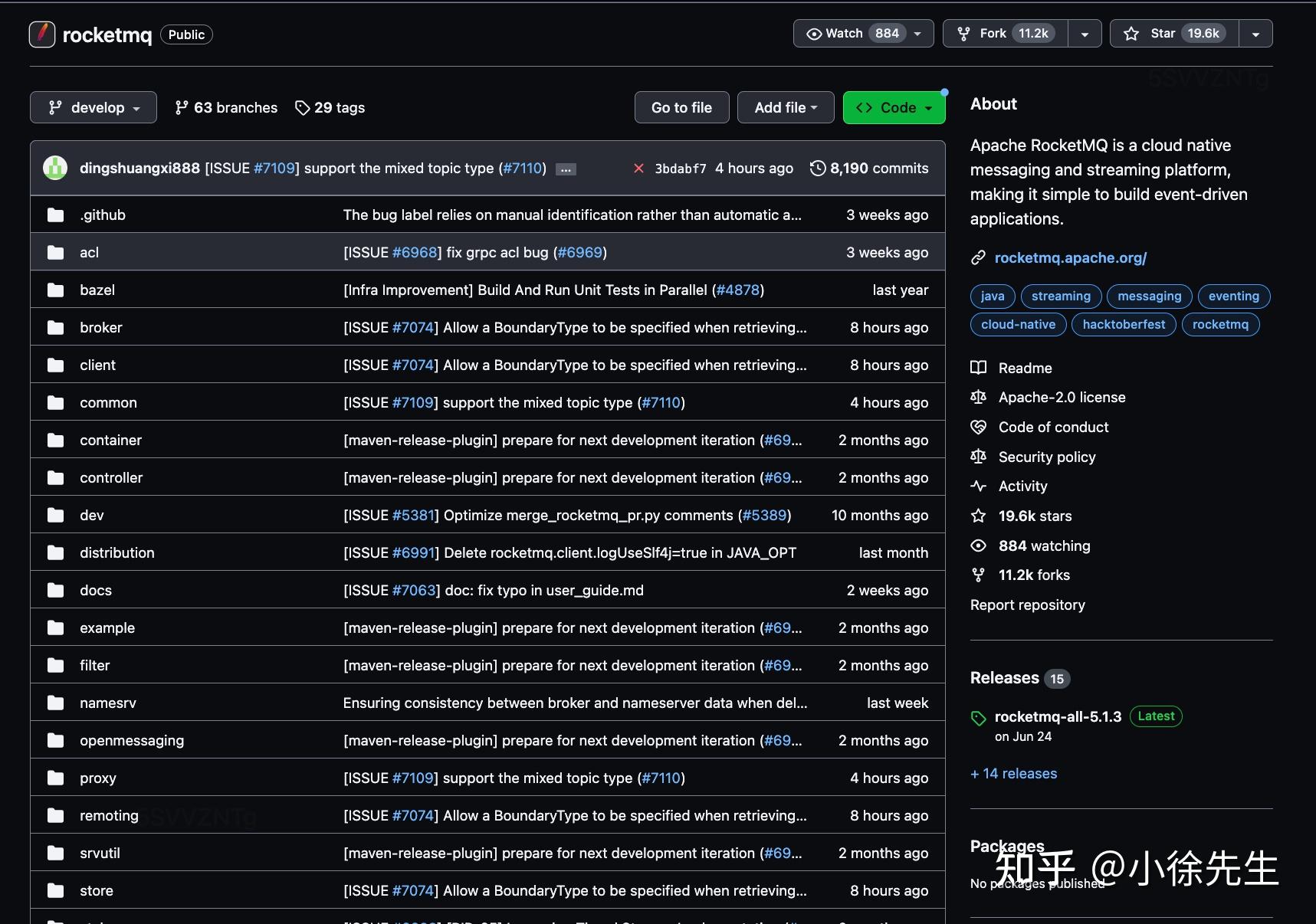Open the Add file dropdown
1316x924 pixels.
pyautogui.click(x=786, y=107)
